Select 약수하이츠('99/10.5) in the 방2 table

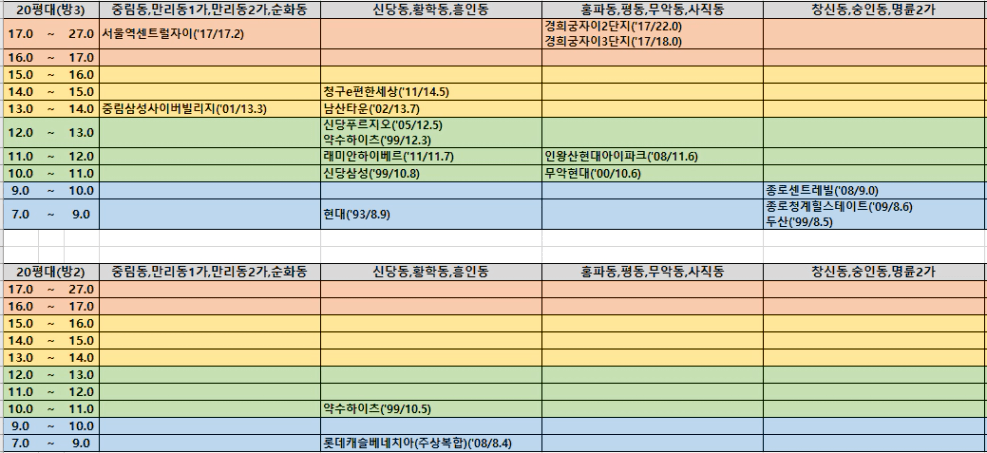(x=431, y=409)
